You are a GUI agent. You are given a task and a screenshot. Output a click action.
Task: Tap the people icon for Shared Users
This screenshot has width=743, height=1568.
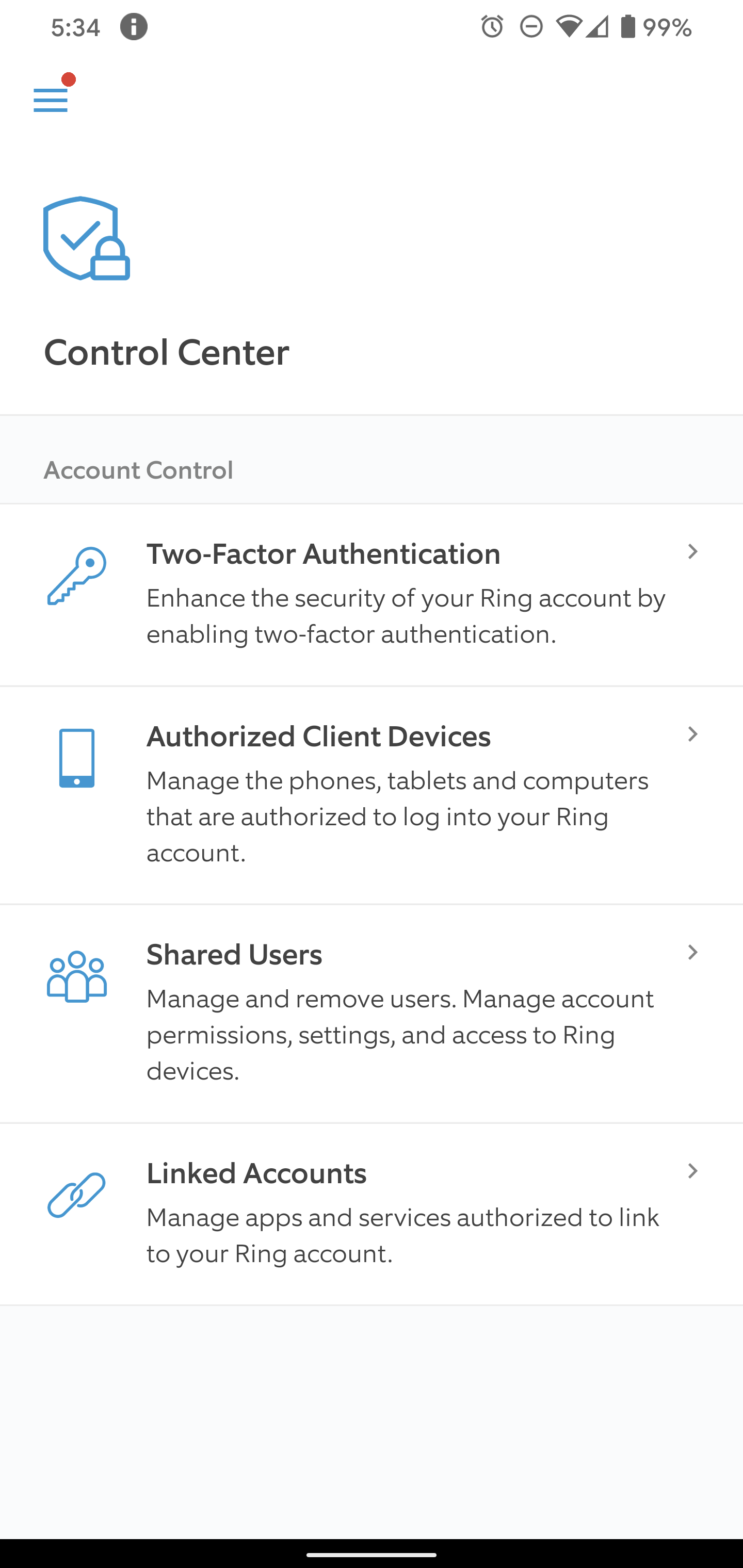77,976
